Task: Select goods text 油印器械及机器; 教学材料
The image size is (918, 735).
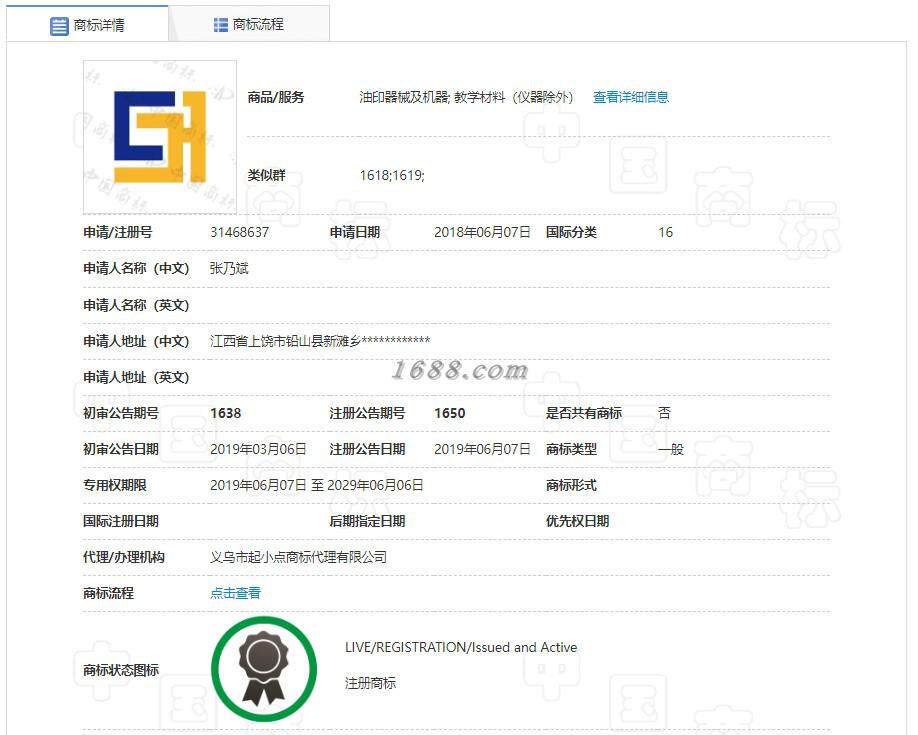Action: click(x=432, y=97)
